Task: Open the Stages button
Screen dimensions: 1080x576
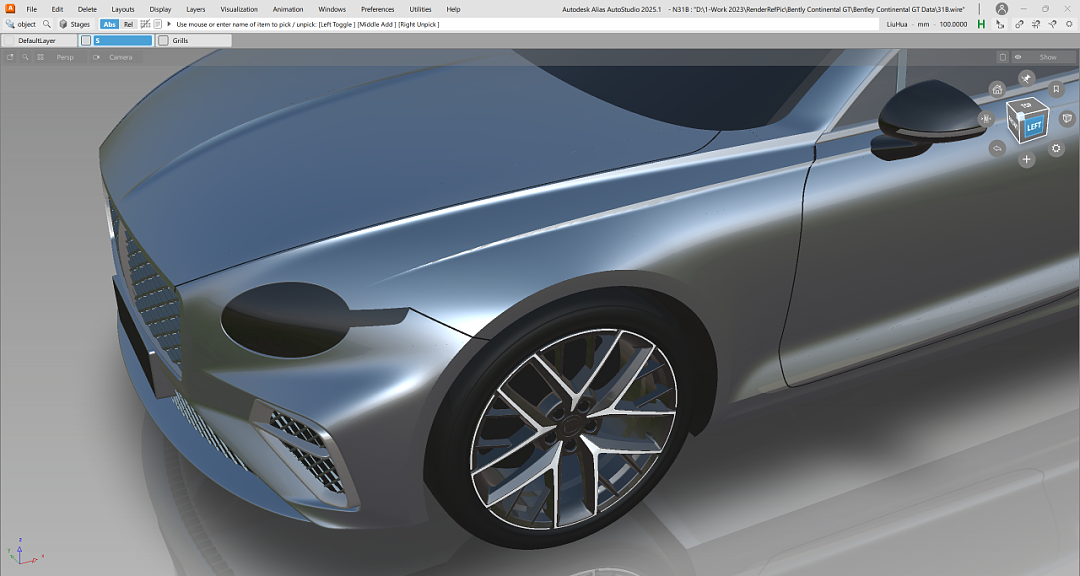Action: click(74, 24)
